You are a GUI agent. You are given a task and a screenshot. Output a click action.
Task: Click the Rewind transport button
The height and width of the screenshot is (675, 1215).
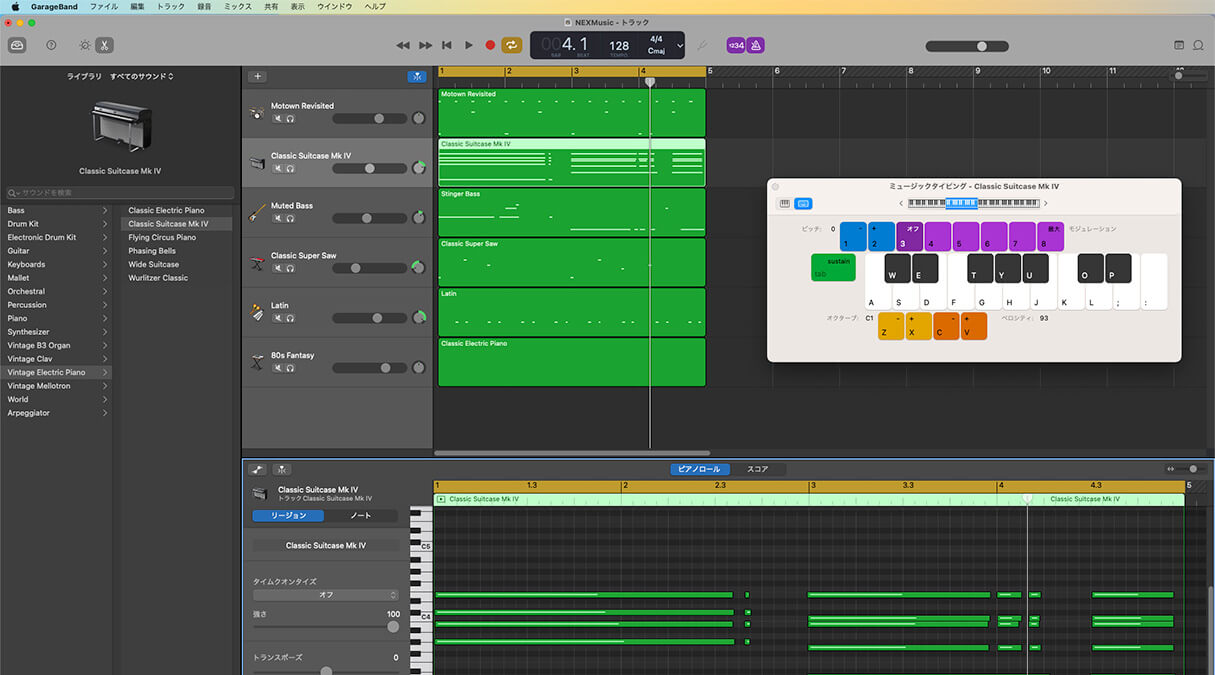403,45
